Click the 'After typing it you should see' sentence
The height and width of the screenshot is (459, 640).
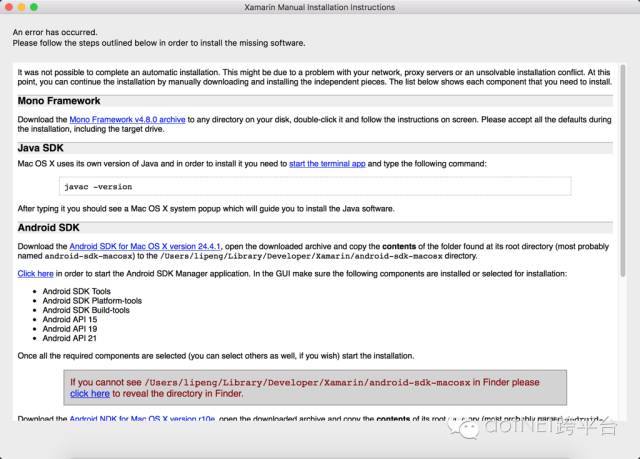point(206,208)
